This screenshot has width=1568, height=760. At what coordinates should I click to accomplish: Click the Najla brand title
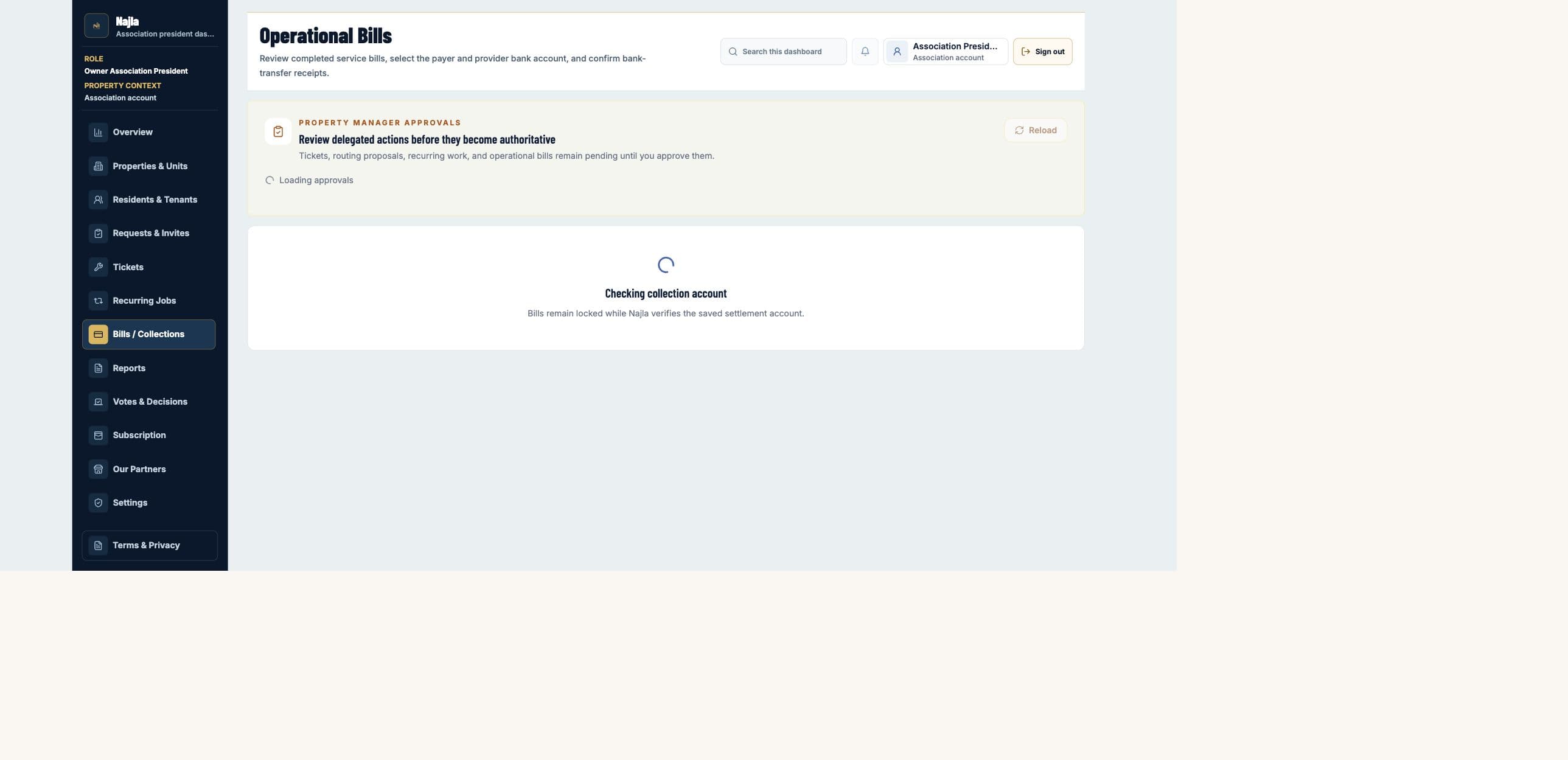(127, 21)
